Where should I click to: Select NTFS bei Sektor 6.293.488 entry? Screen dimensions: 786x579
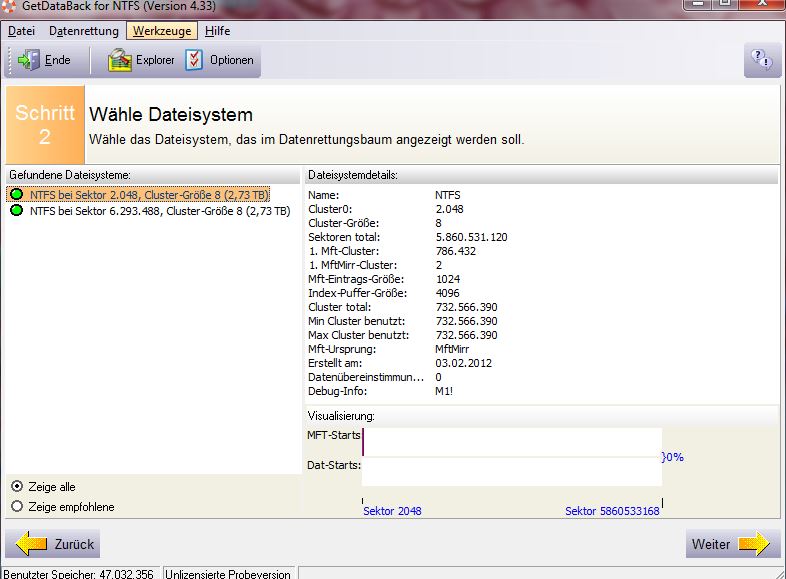(160, 211)
